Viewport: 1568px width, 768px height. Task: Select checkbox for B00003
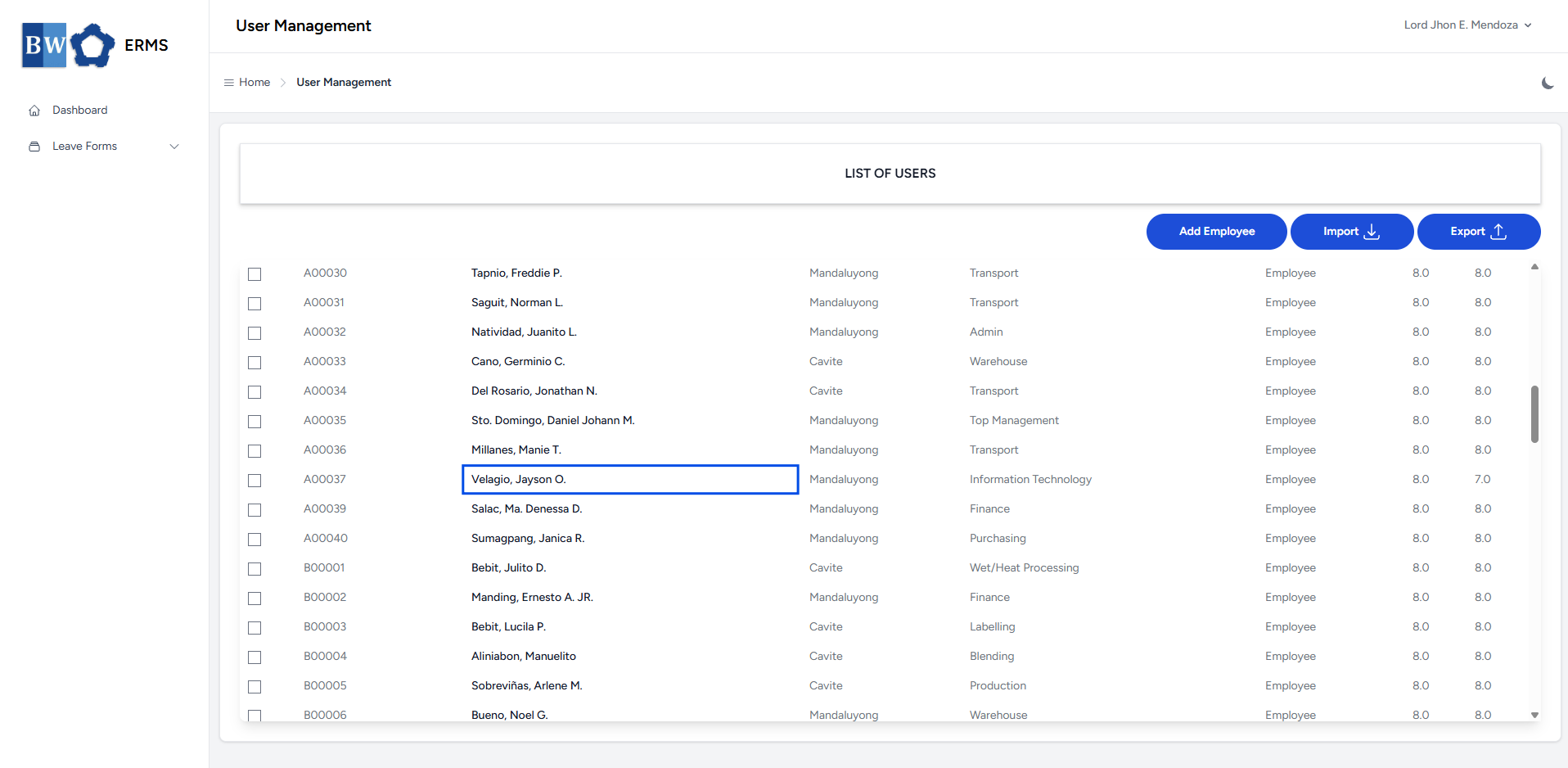[x=255, y=628]
